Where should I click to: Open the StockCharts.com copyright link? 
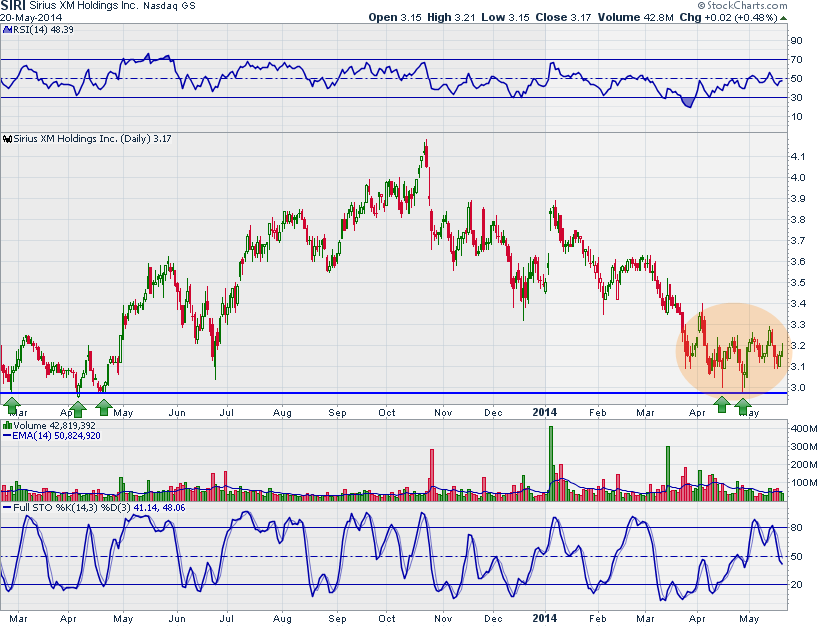[742, 6]
